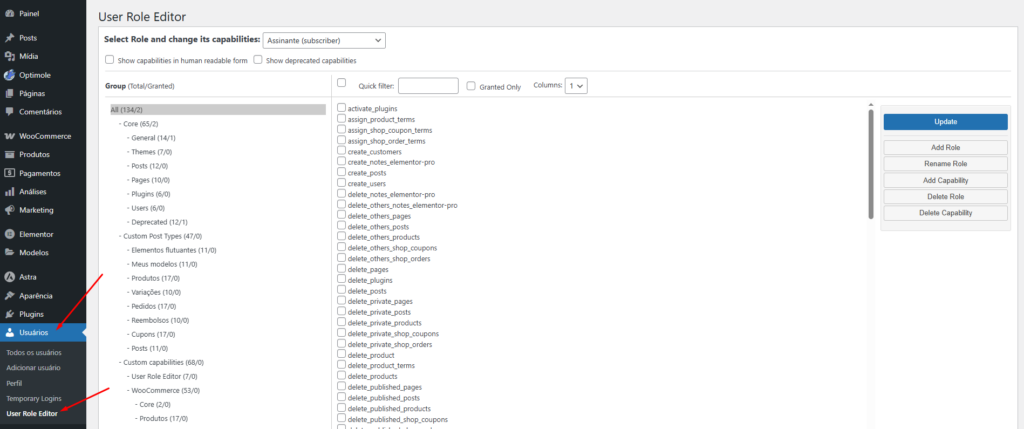This screenshot has width=1024, height=429.
Task: Click the Plugins icon in sidebar
Action: click(x=9, y=314)
